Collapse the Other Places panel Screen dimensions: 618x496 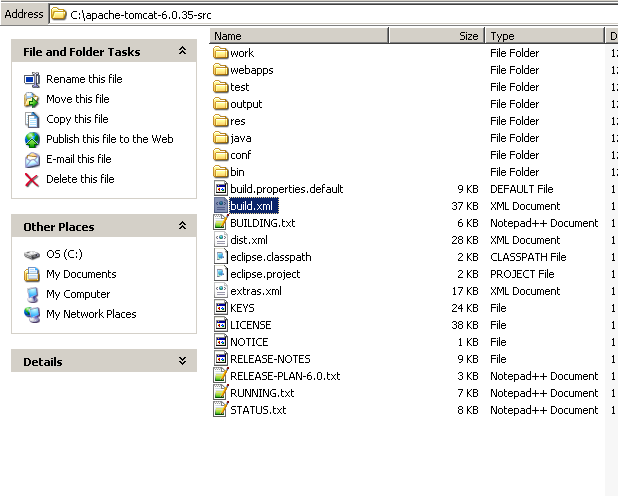pyautogui.click(x=182, y=226)
